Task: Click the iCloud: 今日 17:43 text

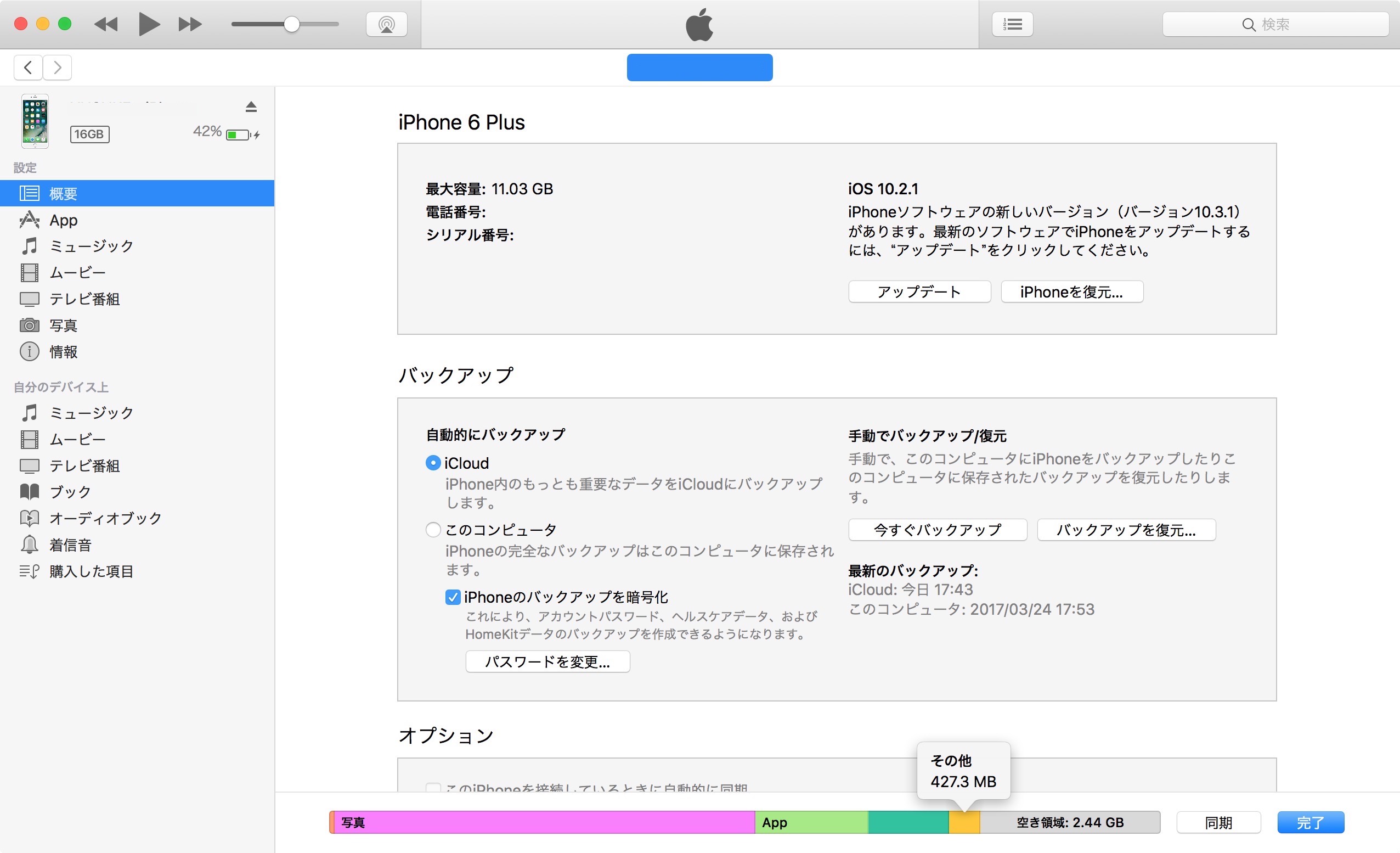Action: pyautogui.click(x=910, y=590)
